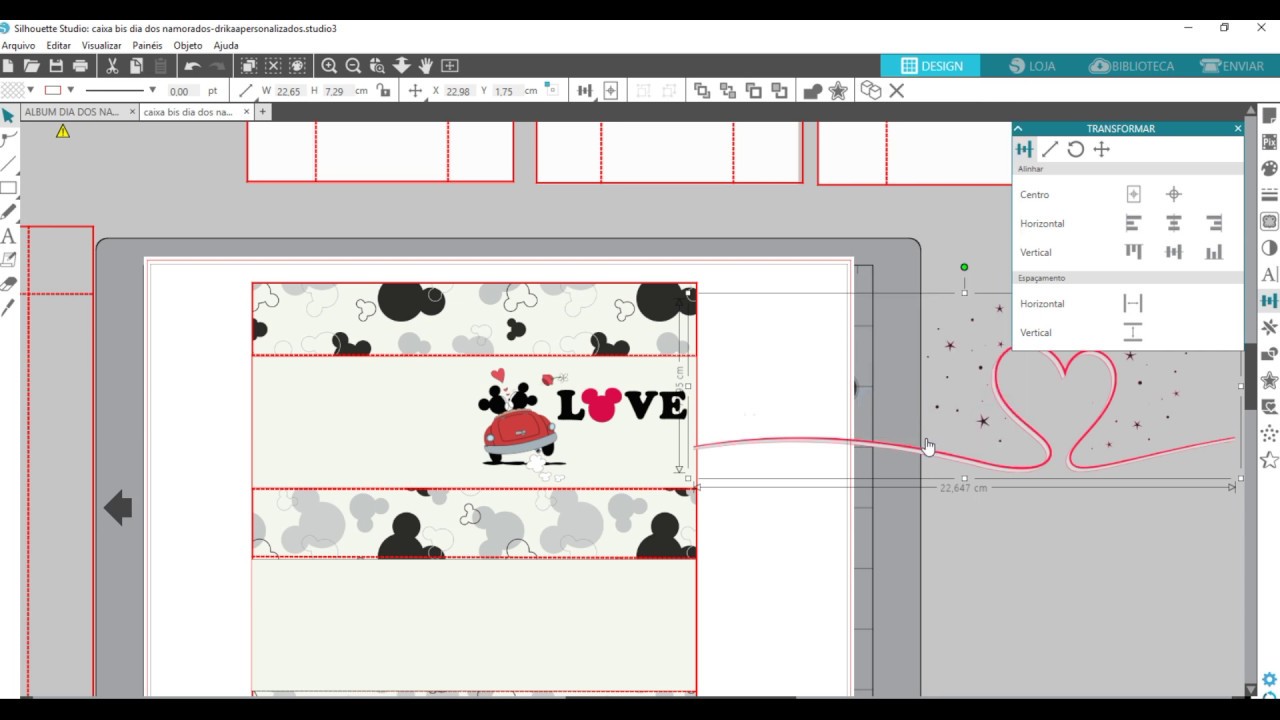The height and width of the screenshot is (720, 1280).
Task: Open the Ajuda menu
Action: point(226,45)
